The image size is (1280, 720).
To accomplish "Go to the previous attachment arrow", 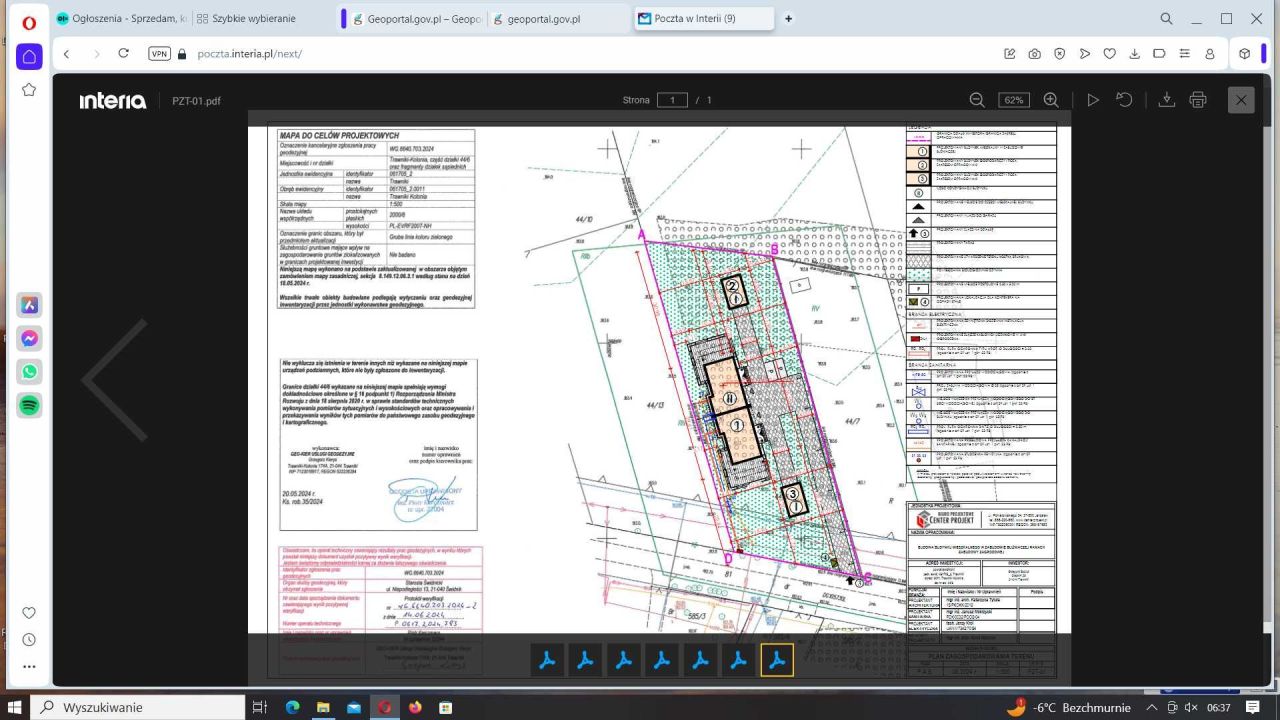I will (x=115, y=380).
